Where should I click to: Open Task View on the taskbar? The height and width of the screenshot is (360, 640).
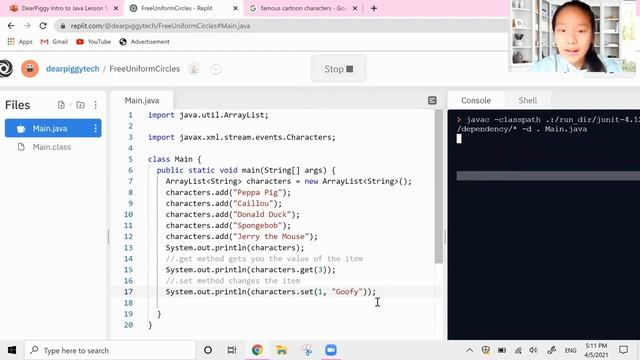point(232,350)
